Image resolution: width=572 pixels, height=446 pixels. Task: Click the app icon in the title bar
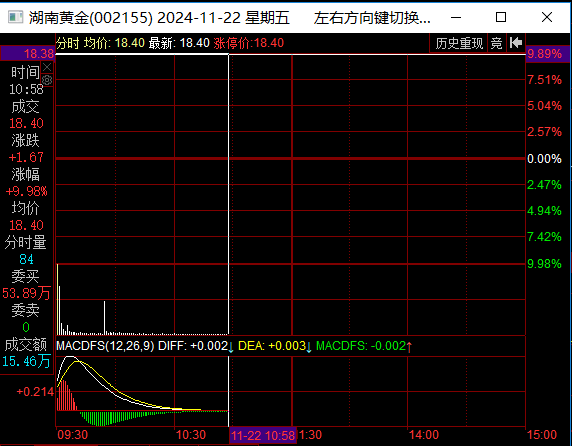(x=15, y=17)
